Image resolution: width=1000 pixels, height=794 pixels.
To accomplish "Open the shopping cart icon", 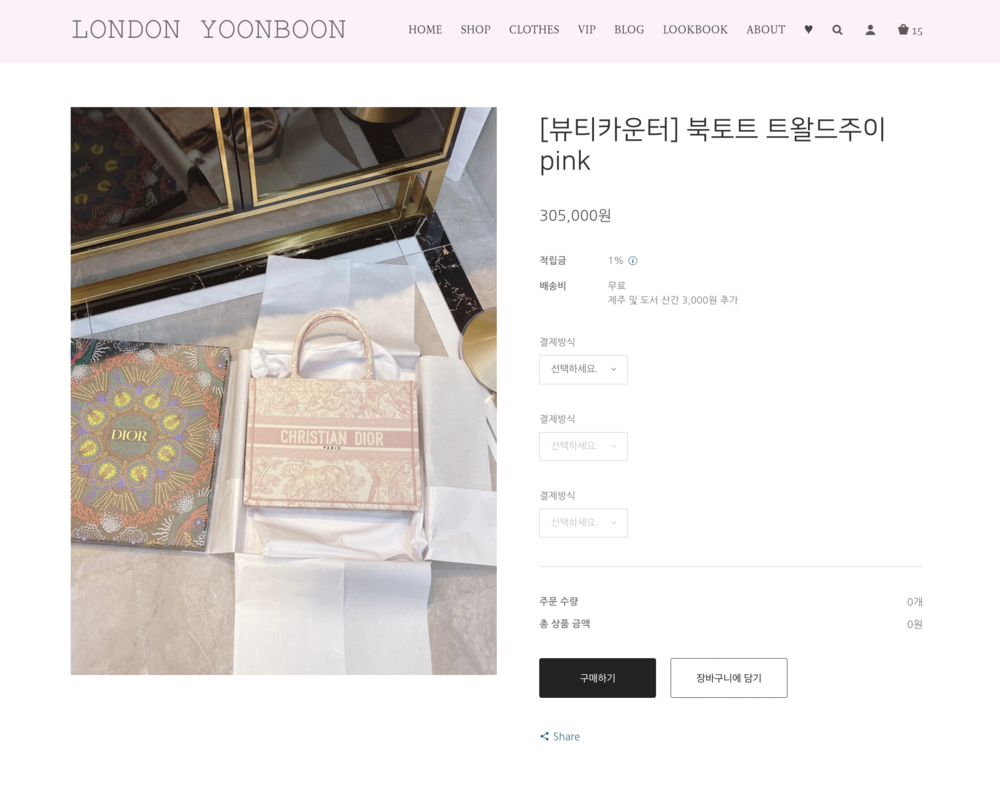I will click(x=903, y=29).
